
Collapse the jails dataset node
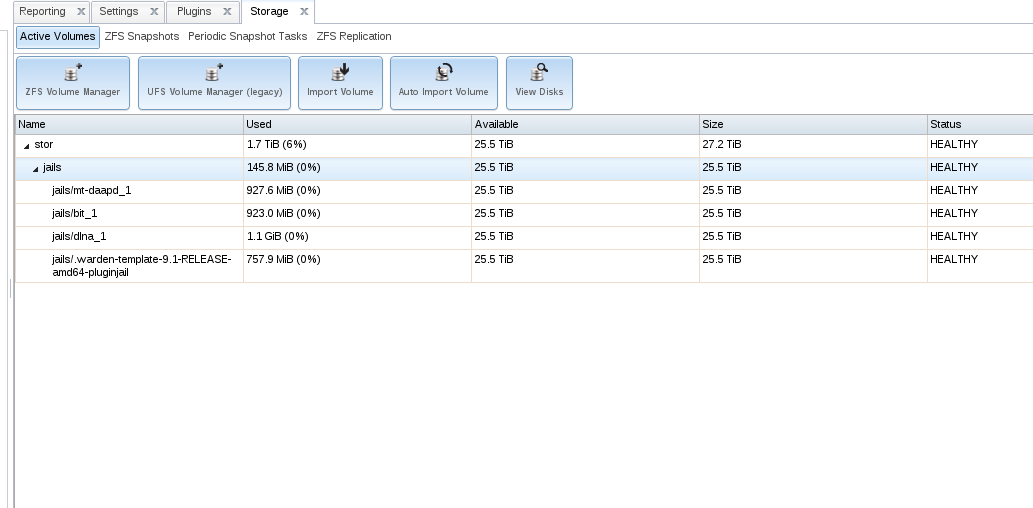[35, 169]
